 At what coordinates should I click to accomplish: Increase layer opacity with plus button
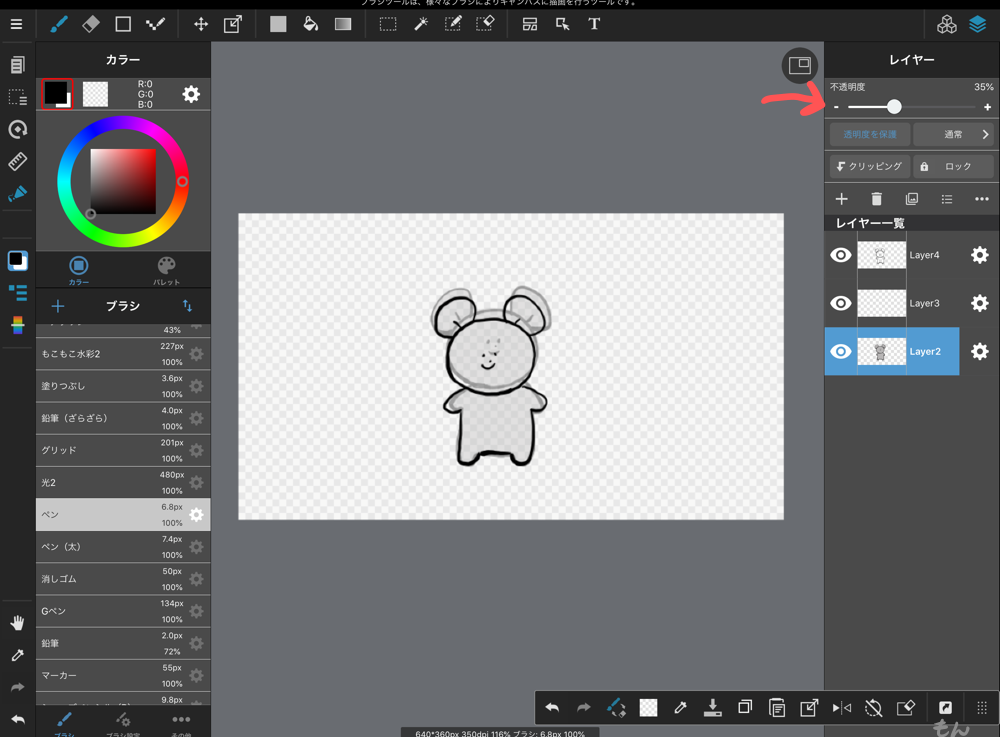[x=987, y=107]
